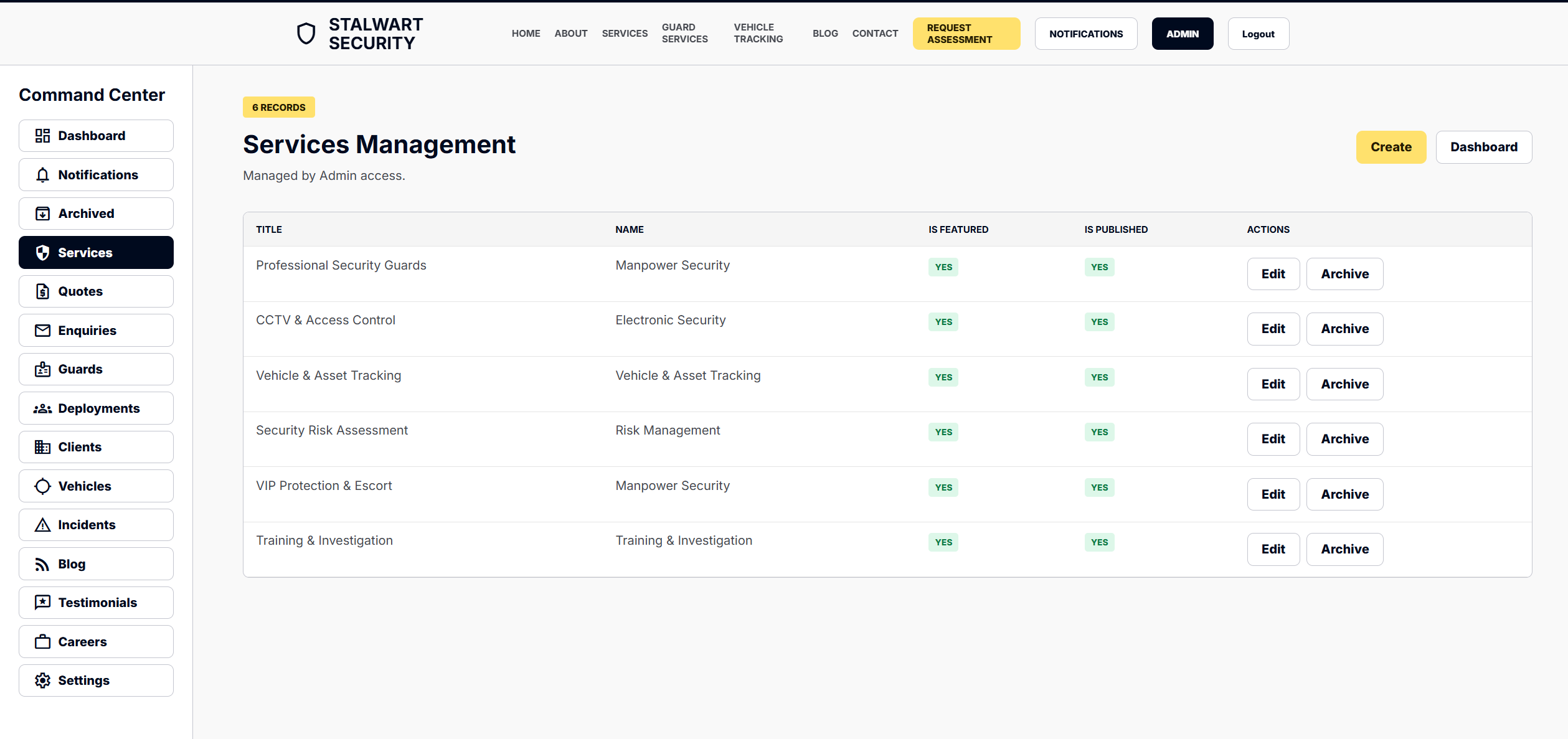Click the Testimonials star icon in sidebar
The image size is (1568, 739).
click(x=42, y=603)
